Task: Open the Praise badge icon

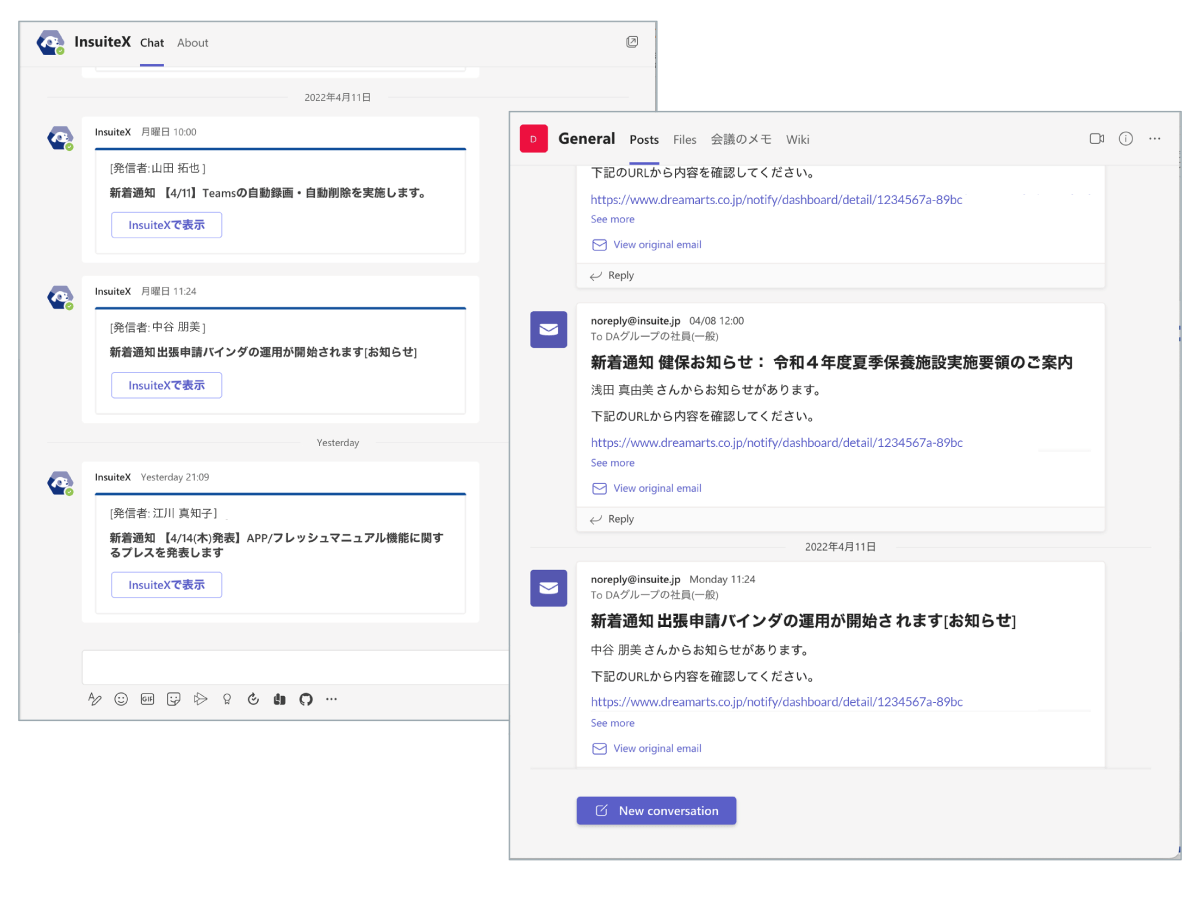Action: point(227,699)
